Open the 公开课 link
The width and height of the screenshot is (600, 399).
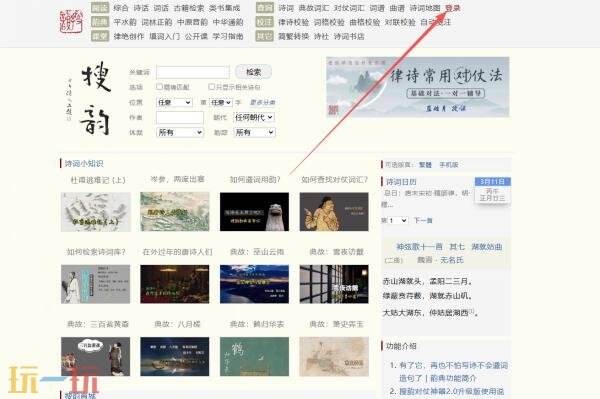[196, 36]
